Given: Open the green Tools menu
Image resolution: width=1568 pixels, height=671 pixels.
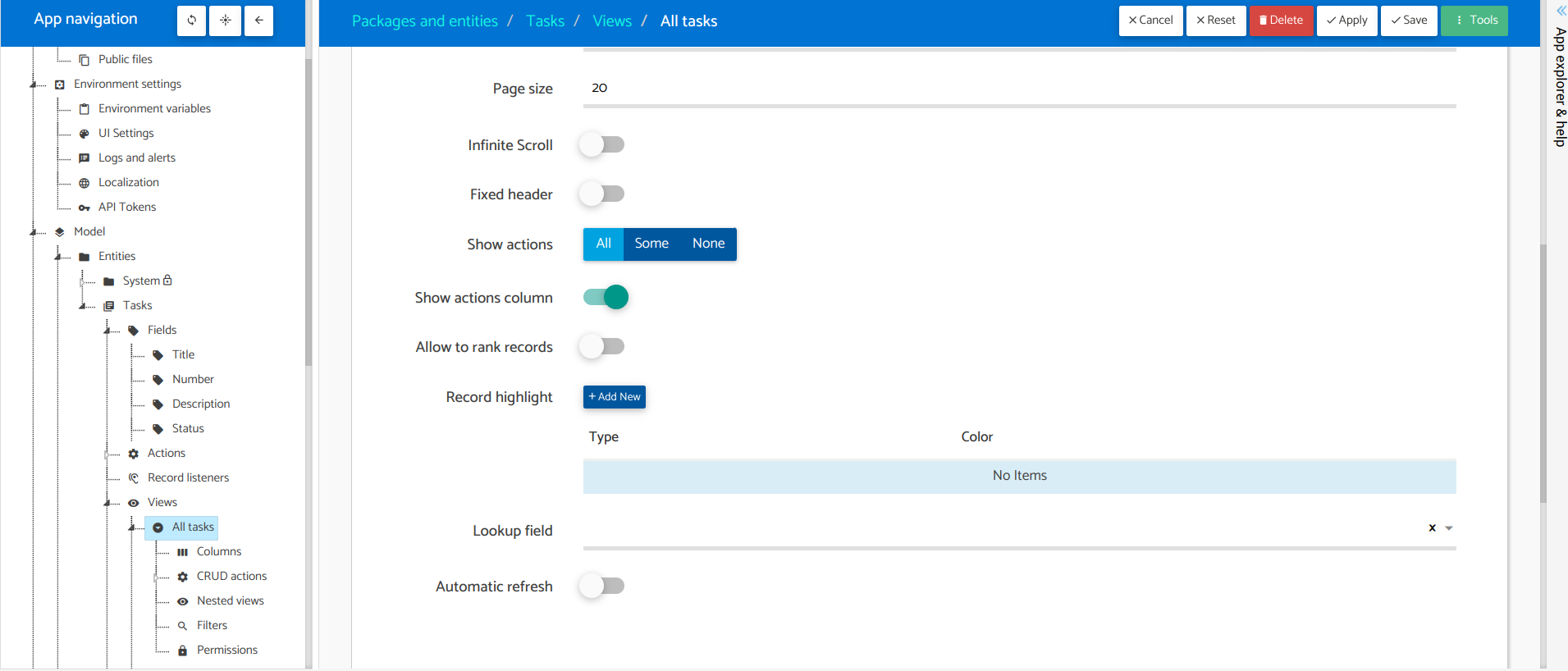Looking at the screenshot, I should click(x=1474, y=21).
